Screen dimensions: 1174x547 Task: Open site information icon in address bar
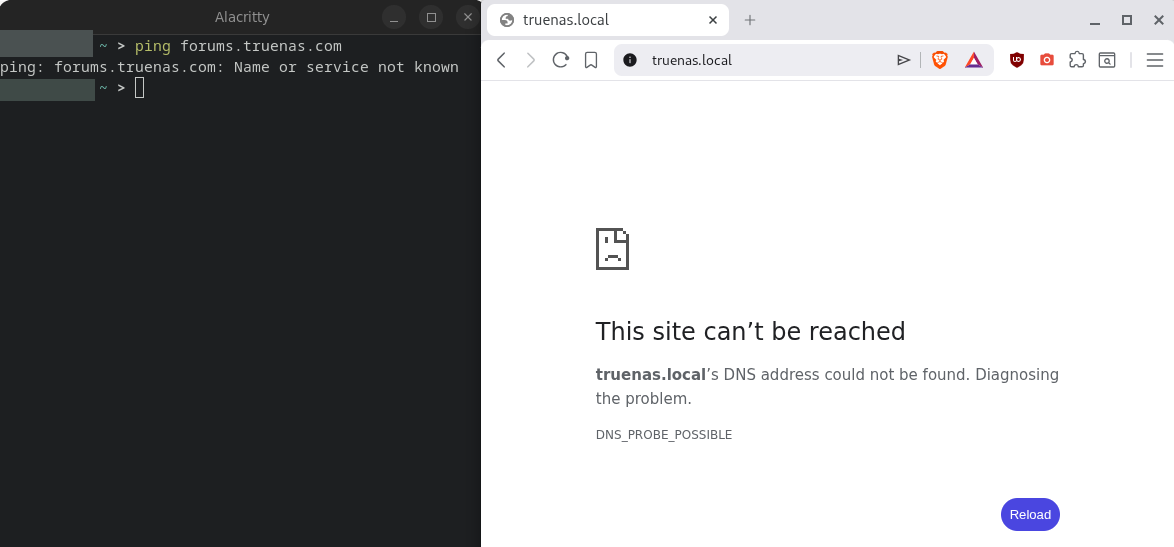[x=630, y=60]
